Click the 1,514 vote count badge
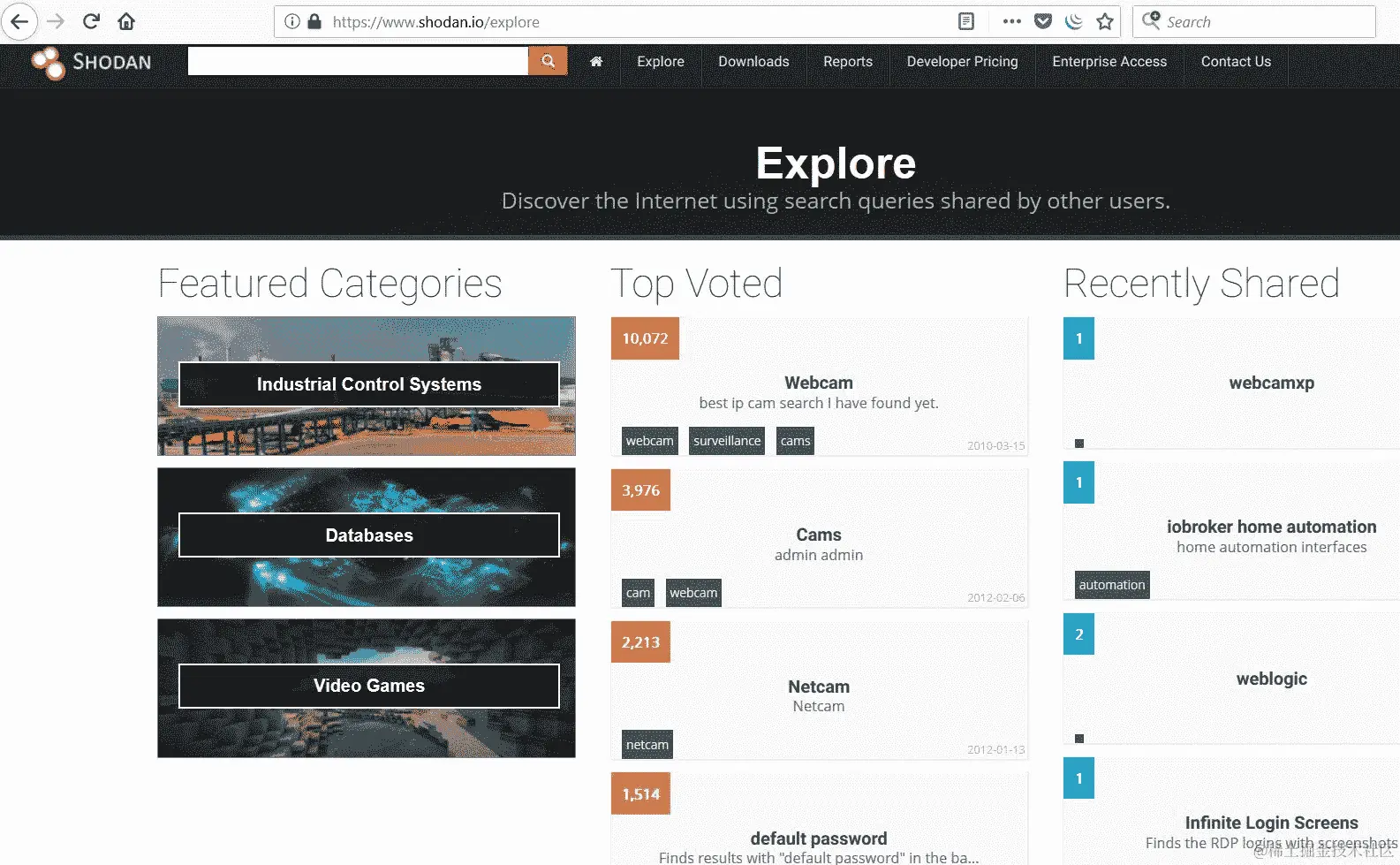The width and height of the screenshot is (1400, 865). (640, 794)
